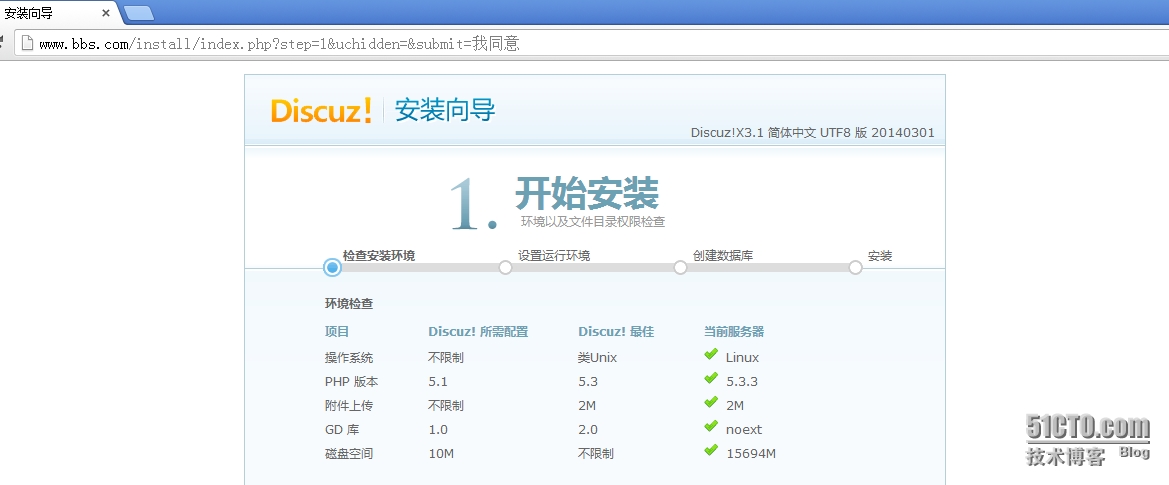Click the 项目 column header

point(337,332)
